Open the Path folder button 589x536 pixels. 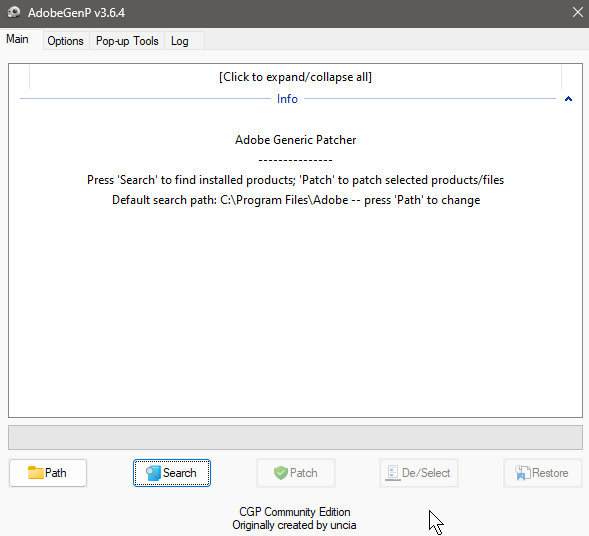pyautogui.click(x=48, y=473)
